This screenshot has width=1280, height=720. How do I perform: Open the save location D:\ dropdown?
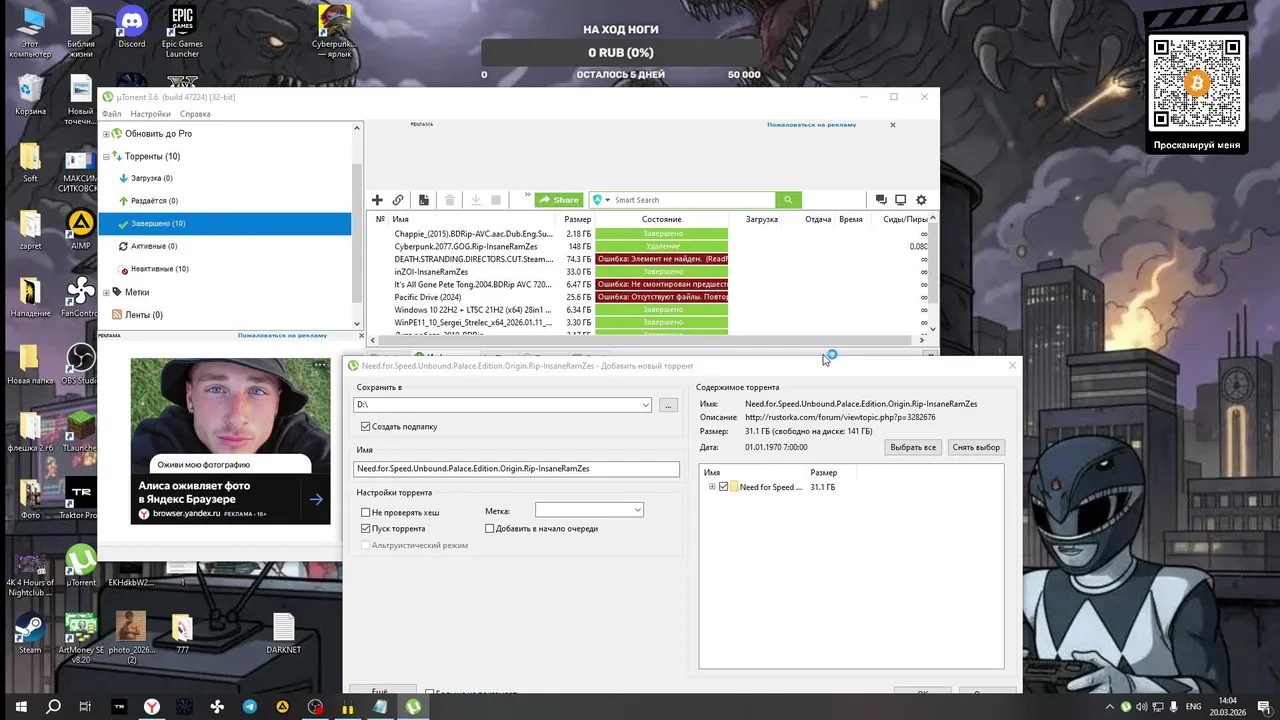646,405
